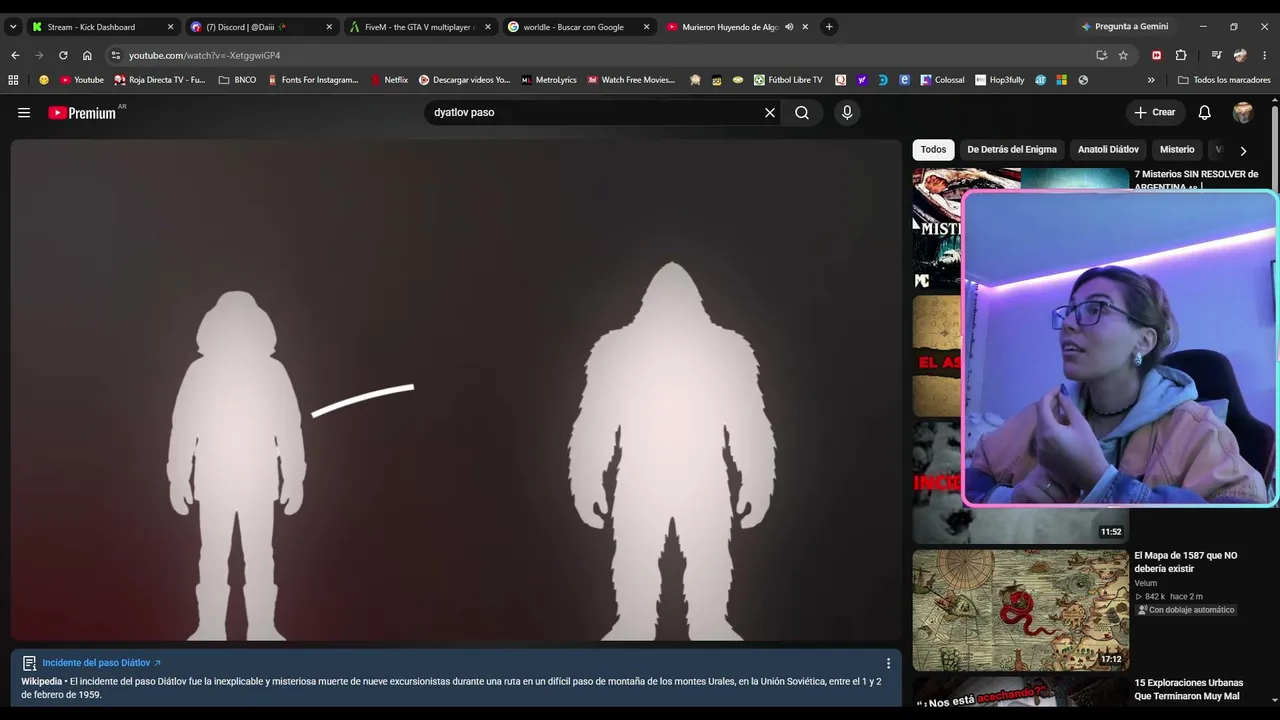The height and width of the screenshot is (720, 1280).
Task: Install or cast using the screen icon in address bar
Action: [x=1101, y=55]
